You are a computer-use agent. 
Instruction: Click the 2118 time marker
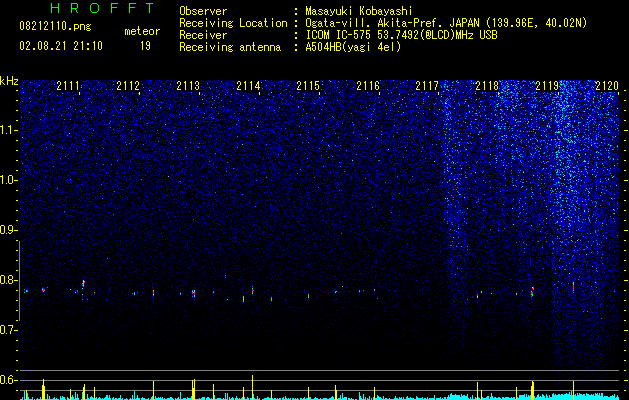coord(487,86)
